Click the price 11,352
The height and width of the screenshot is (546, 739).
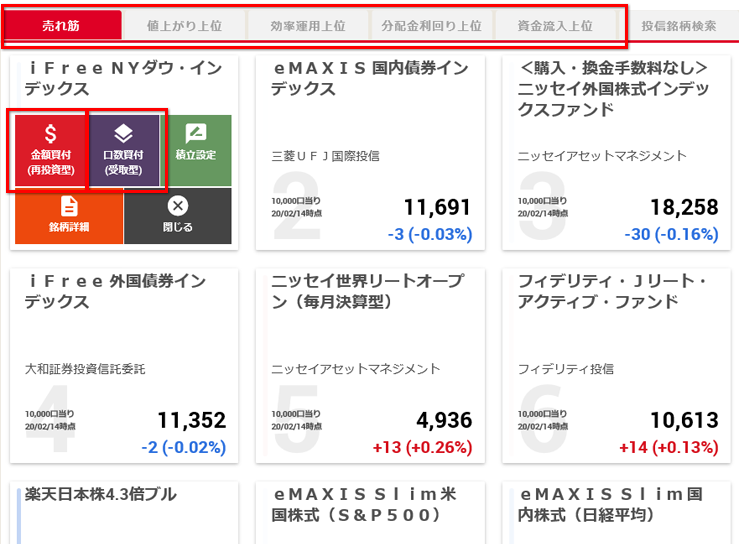click(x=191, y=420)
